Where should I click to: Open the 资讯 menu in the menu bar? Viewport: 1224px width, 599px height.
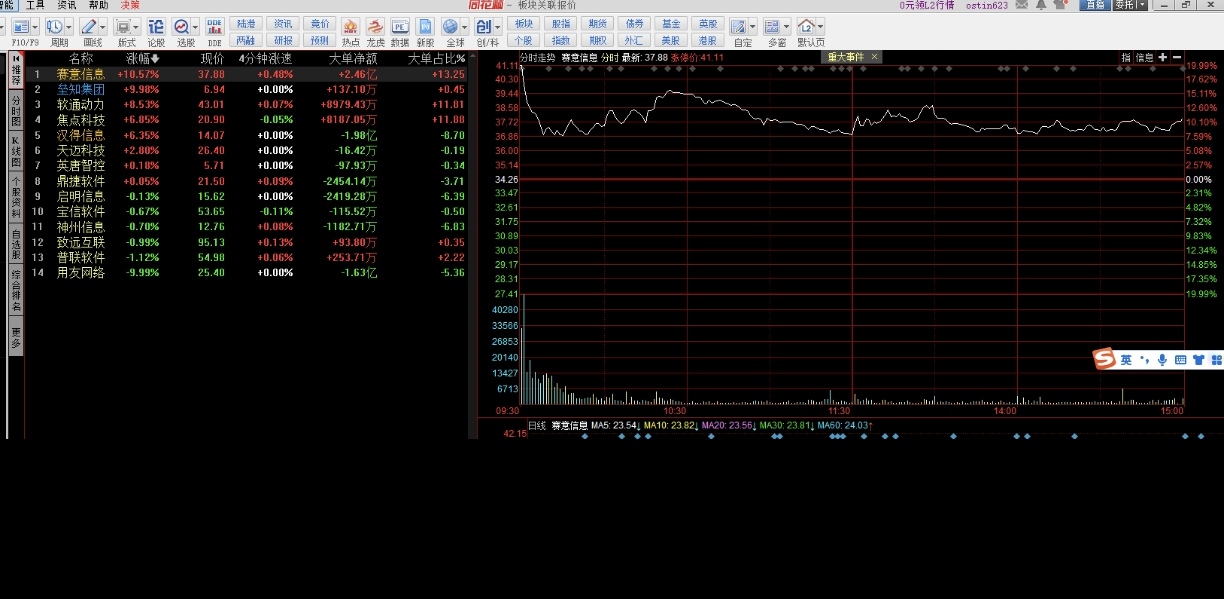tap(67, 5)
